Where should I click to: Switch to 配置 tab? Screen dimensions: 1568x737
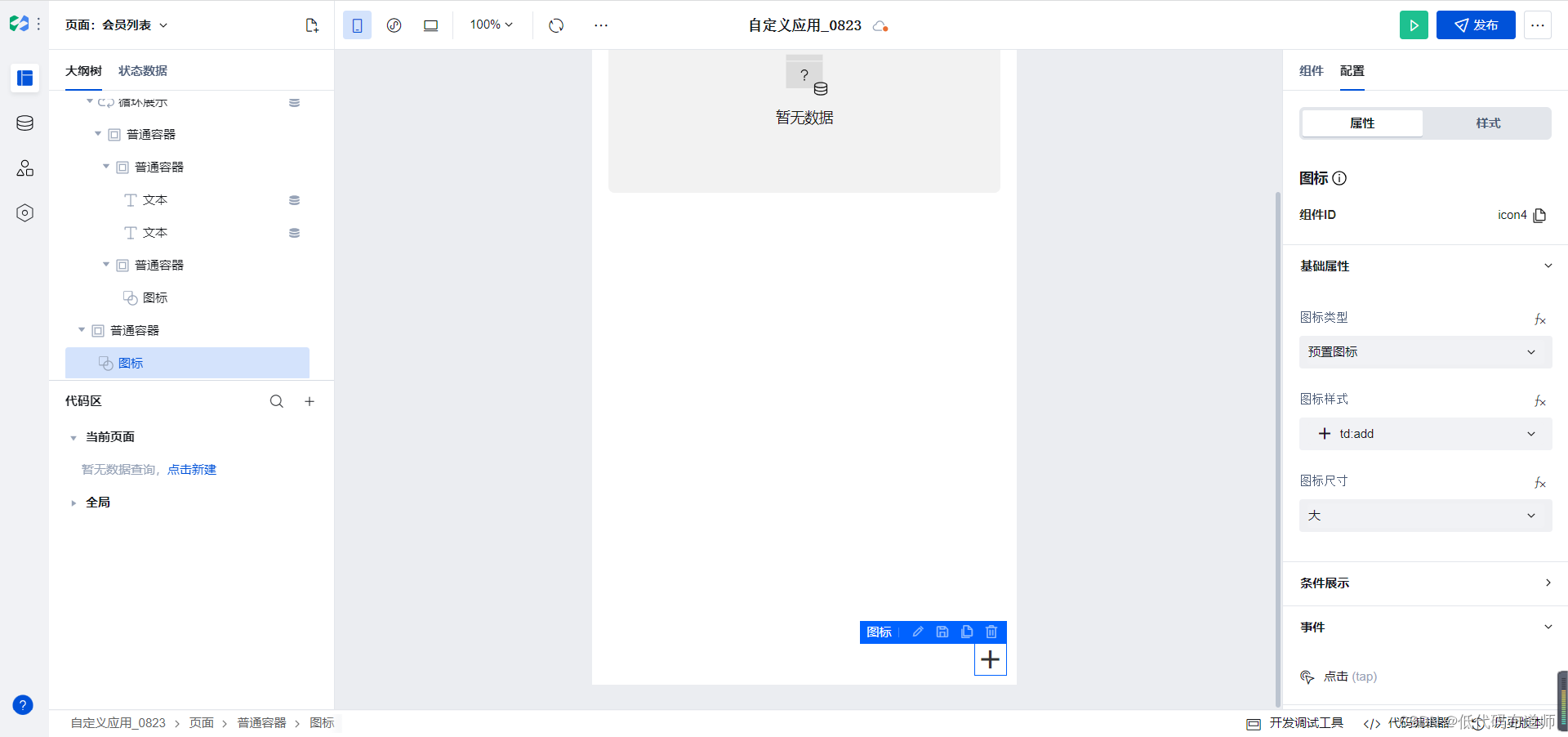(x=1352, y=71)
